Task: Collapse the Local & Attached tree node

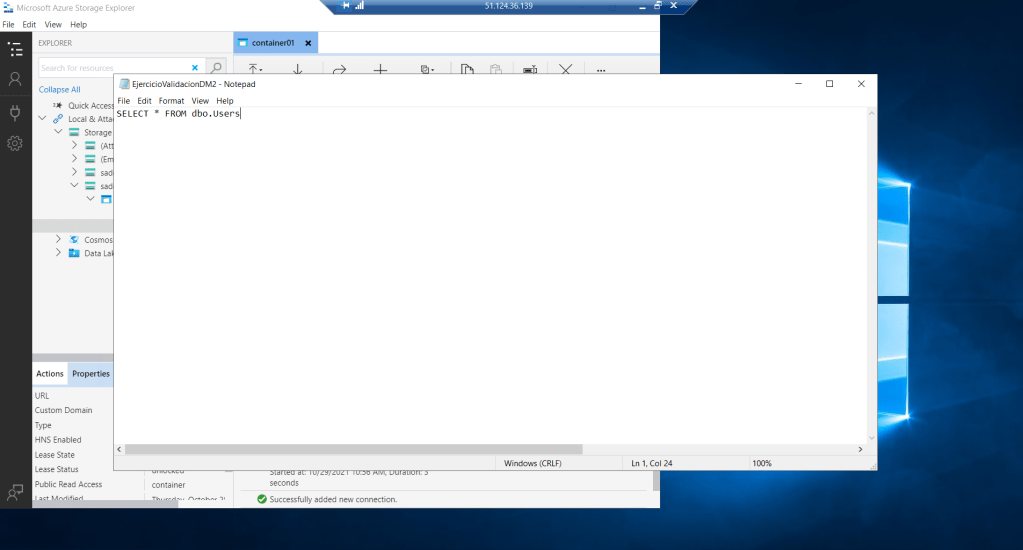Action: coord(43,118)
